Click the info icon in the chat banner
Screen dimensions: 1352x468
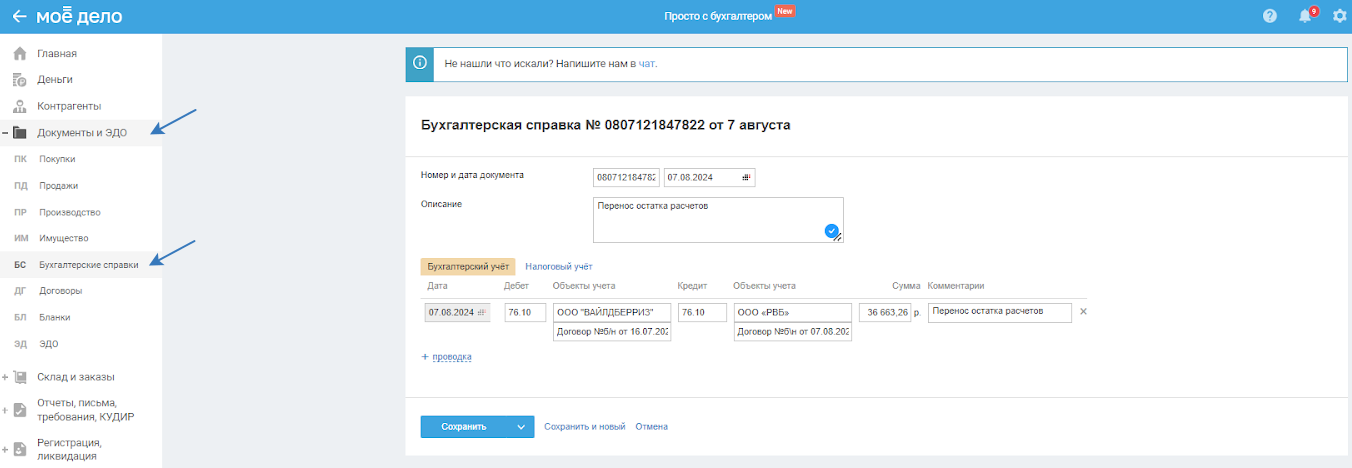pyautogui.click(x=419, y=63)
